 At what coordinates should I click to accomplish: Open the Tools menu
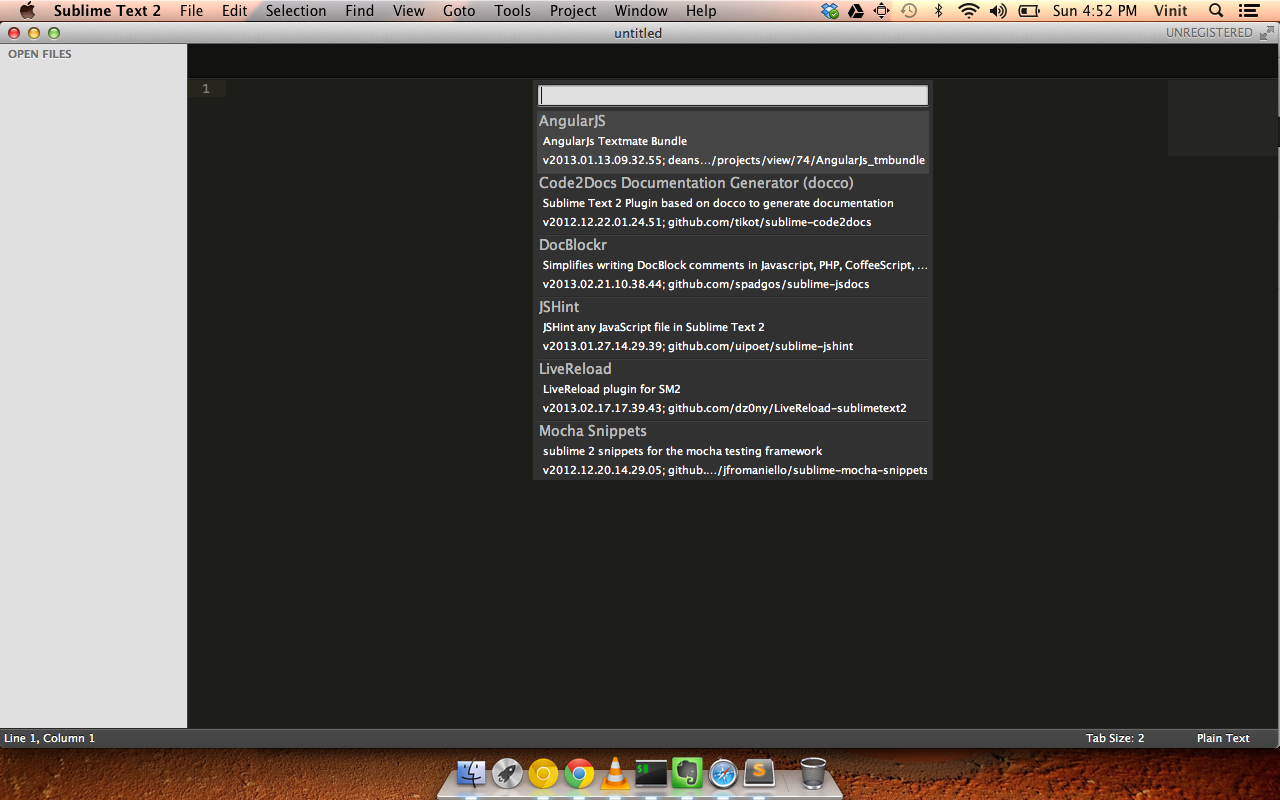click(512, 11)
